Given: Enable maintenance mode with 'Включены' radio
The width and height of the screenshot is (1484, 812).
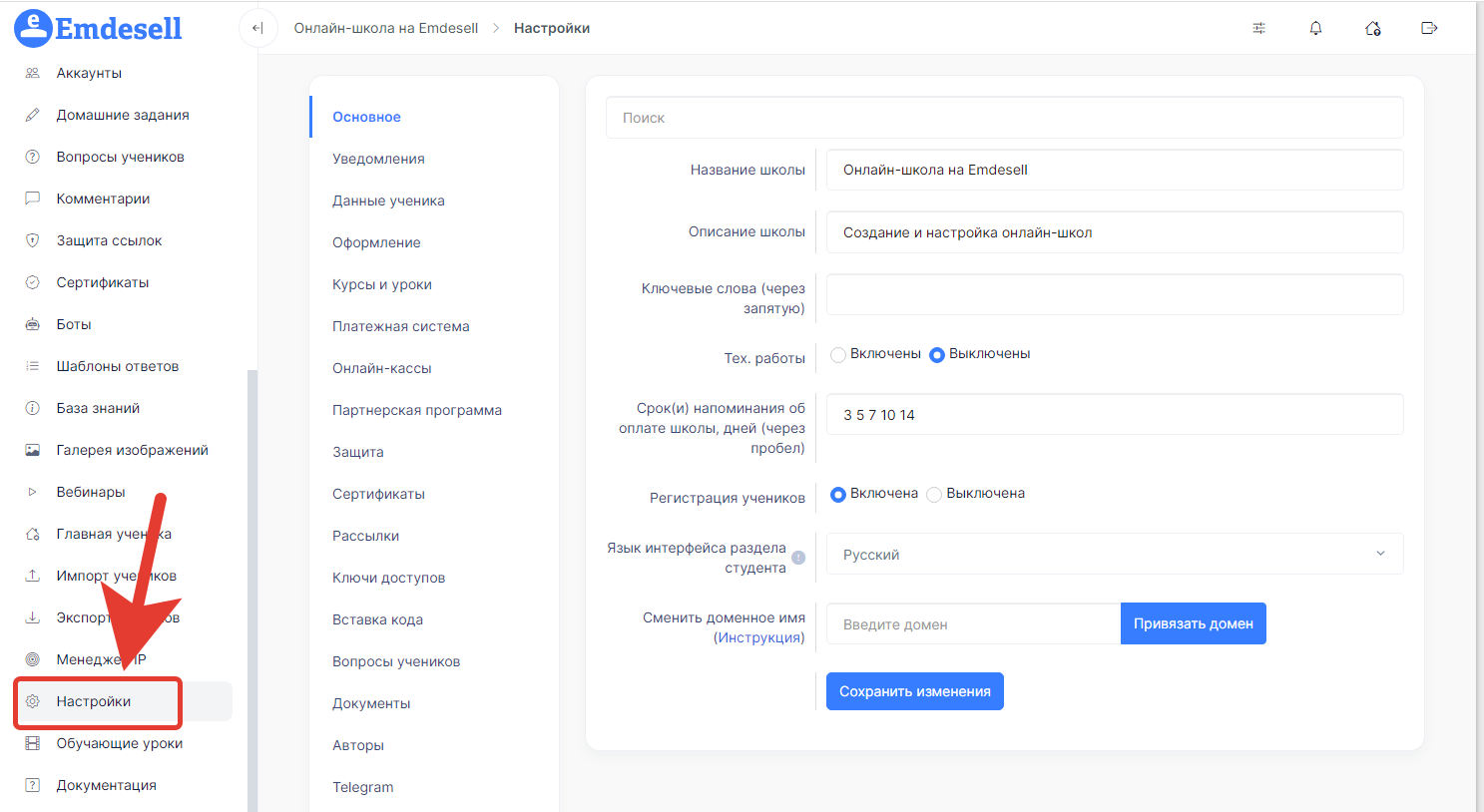Looking at the screenshot, I should click(838, 354).
